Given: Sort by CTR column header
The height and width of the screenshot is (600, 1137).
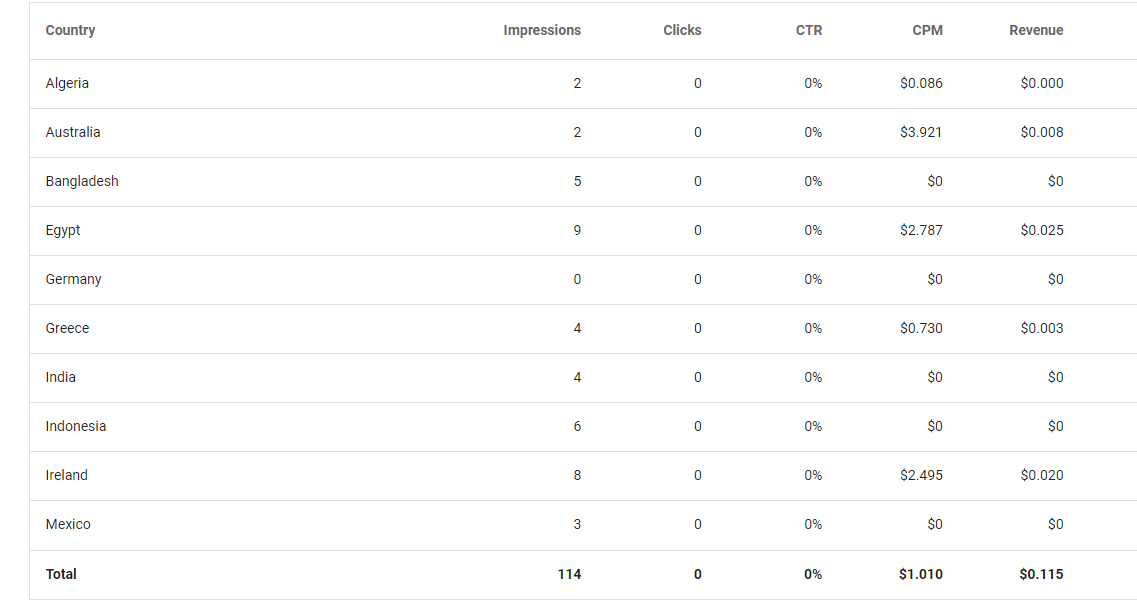Looking at the screenshot, I should [x=809, y=30].
